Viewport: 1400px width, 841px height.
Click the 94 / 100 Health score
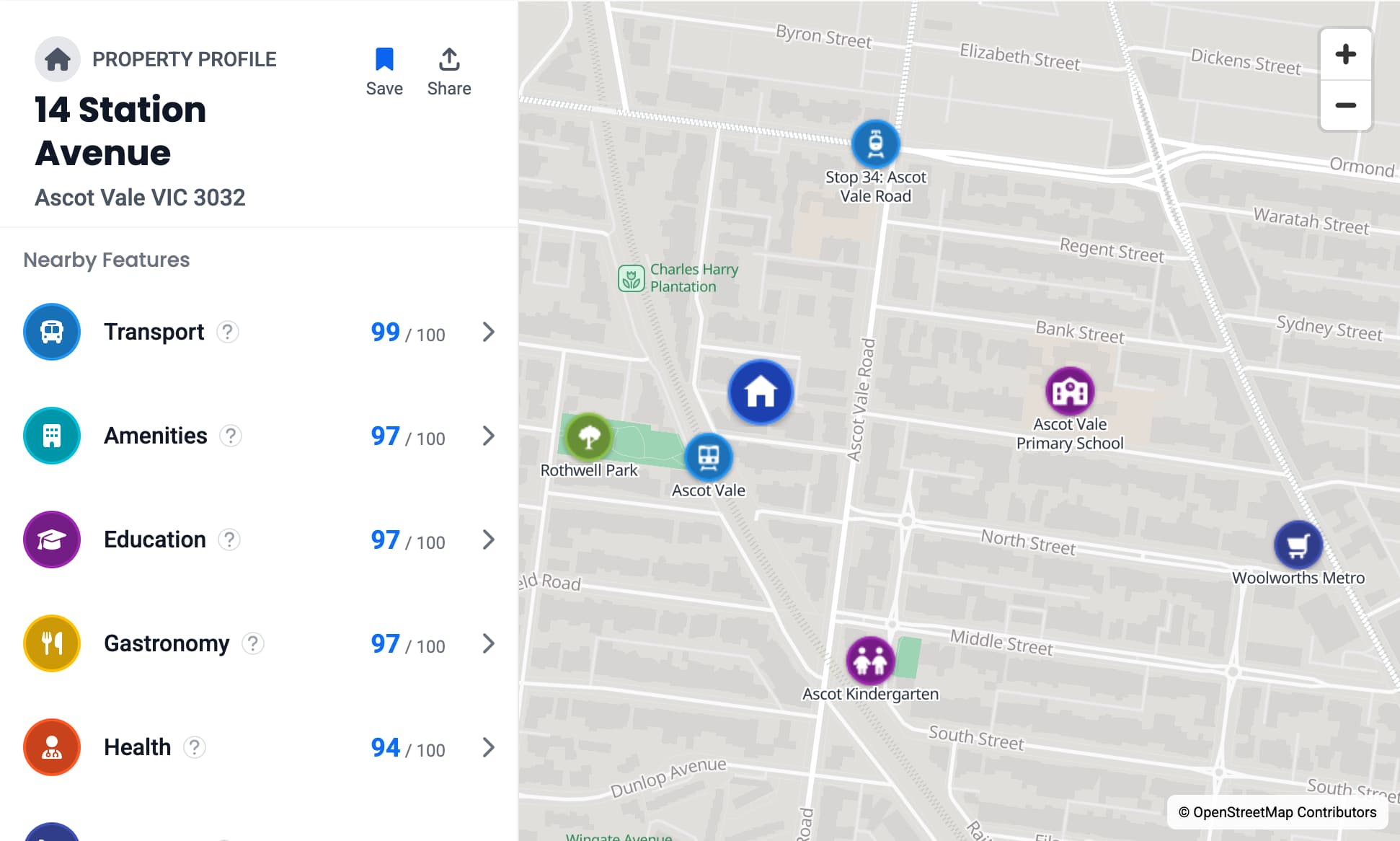(408, 748)
